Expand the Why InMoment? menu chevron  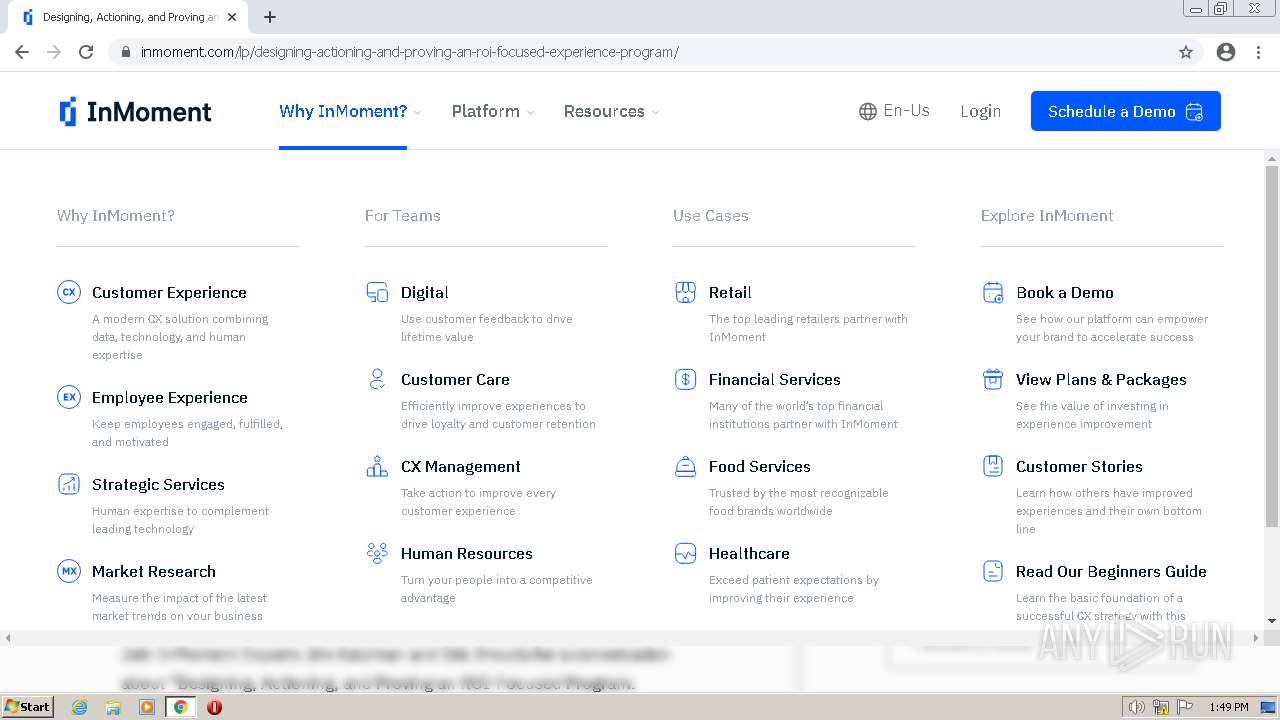418,112
